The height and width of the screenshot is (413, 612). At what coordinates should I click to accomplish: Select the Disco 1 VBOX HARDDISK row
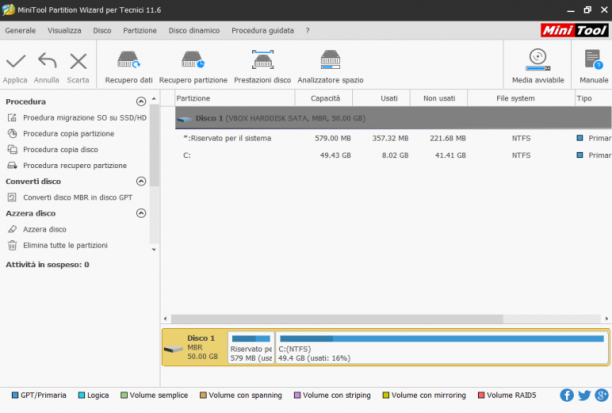393,118
